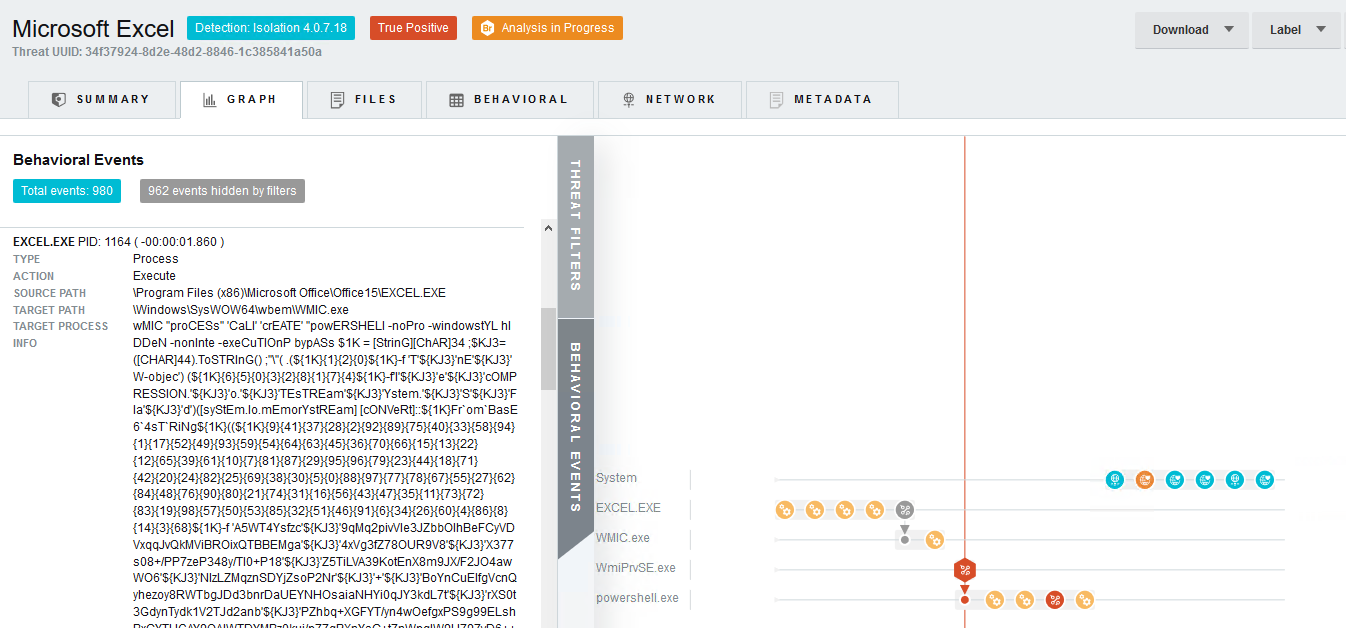Screen dimensions: 1346x628
Task: Select the fifth network icon in System row
Action: [x=1235, y=480]
